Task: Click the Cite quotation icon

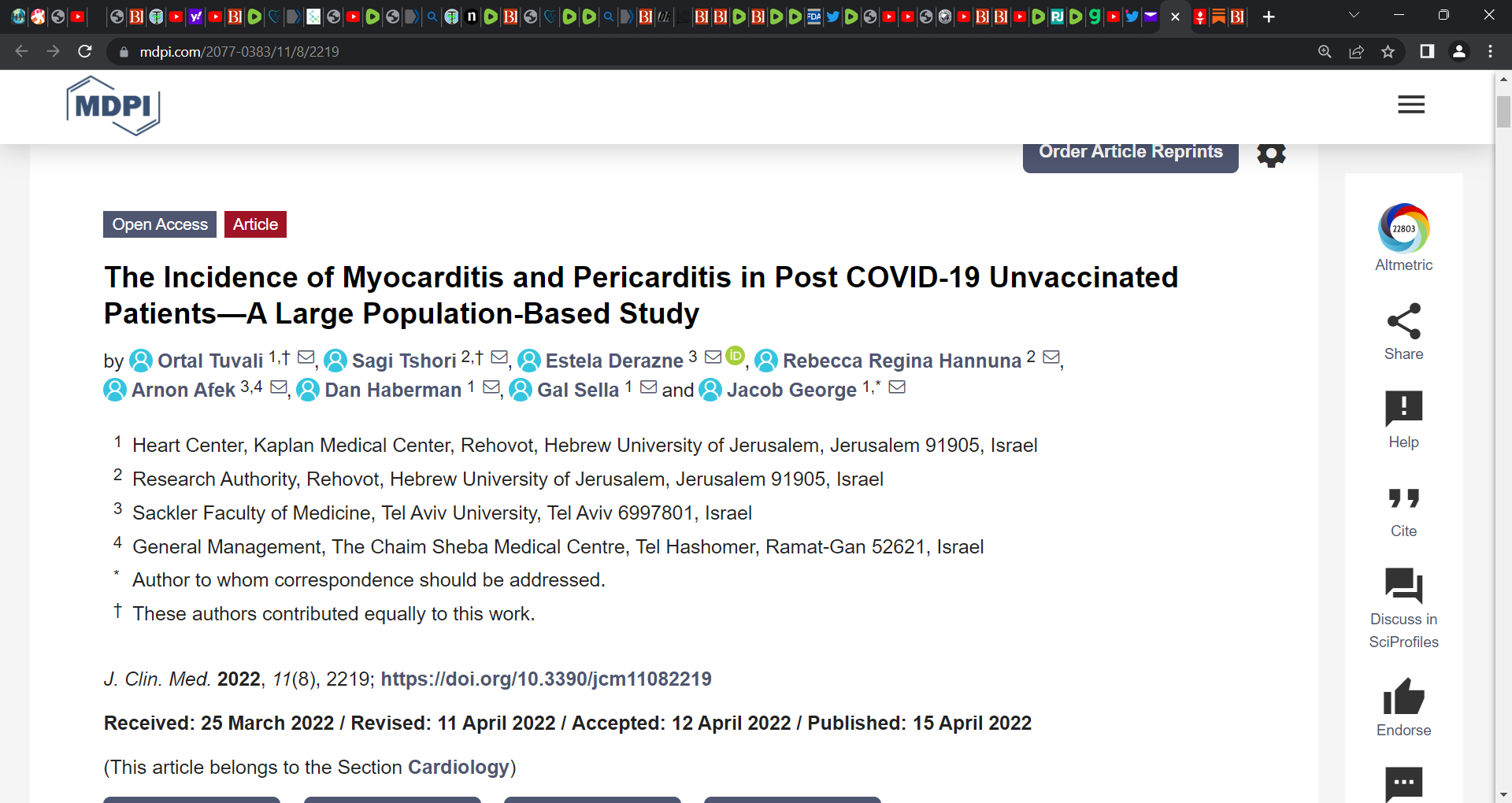Action: (1403, 498)
